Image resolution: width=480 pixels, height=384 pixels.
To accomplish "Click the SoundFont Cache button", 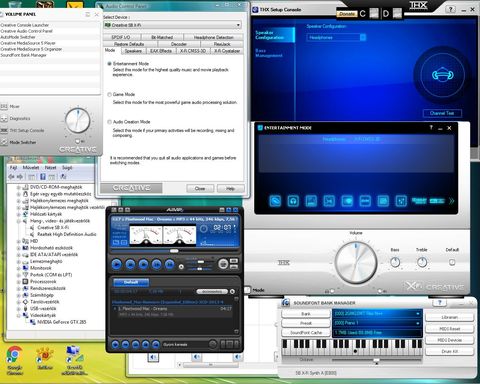I will tap(306, 333).
